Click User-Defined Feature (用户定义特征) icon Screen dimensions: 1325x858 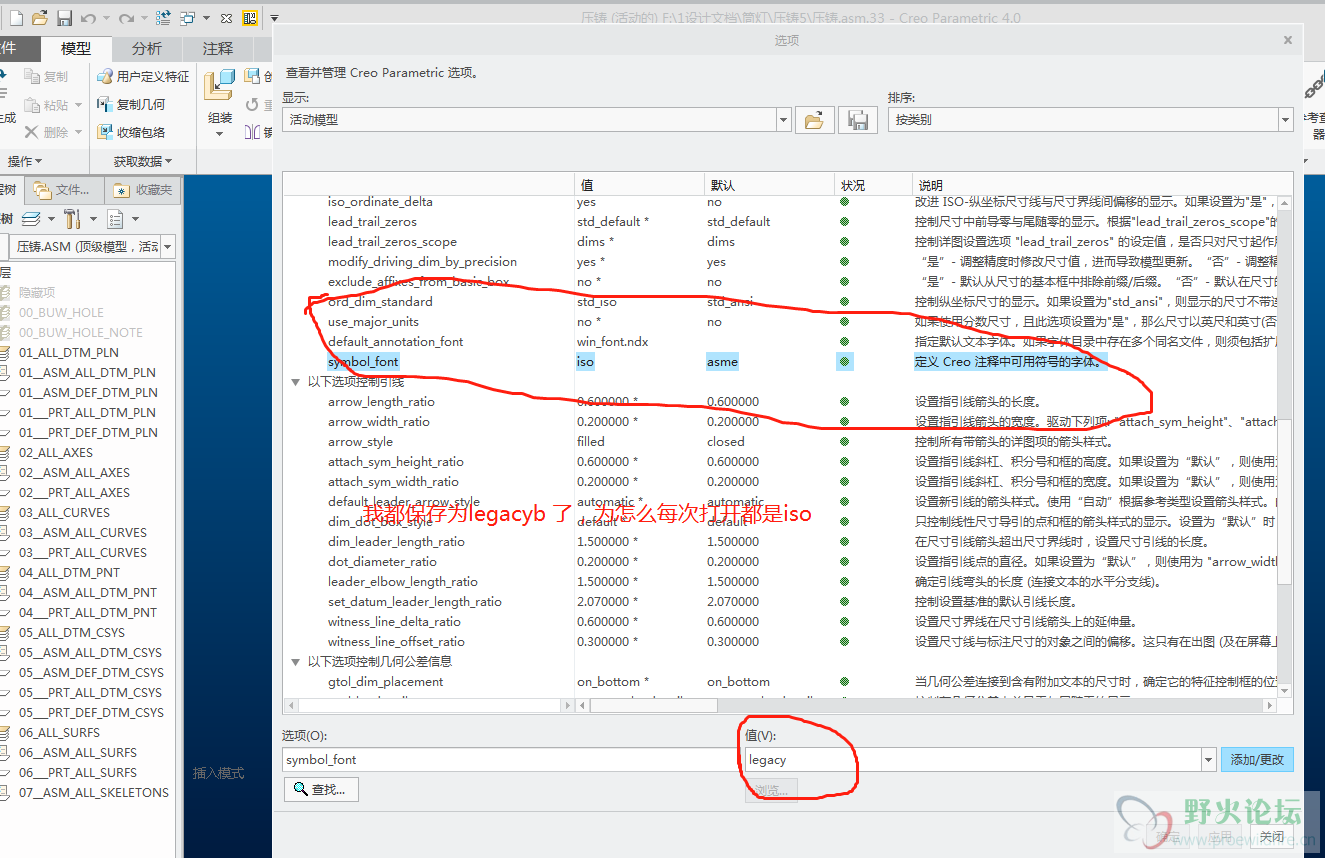[x=105, y=76]
